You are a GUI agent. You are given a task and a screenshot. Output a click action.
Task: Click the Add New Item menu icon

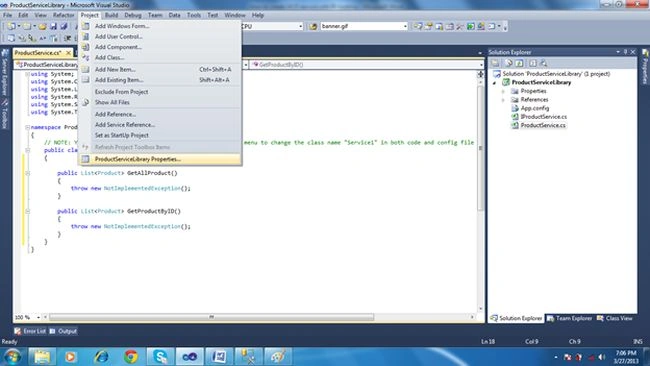tap(85, 69)
